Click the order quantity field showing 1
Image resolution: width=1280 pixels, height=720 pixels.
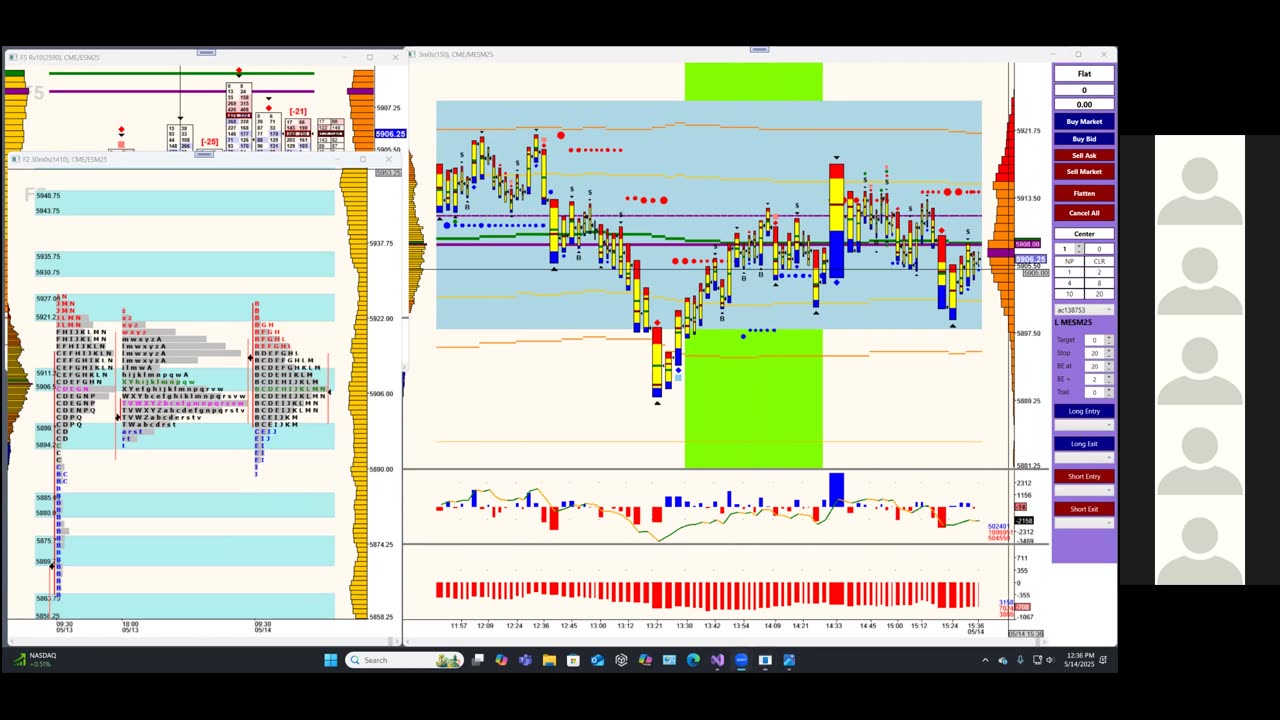coord(1064,249)
